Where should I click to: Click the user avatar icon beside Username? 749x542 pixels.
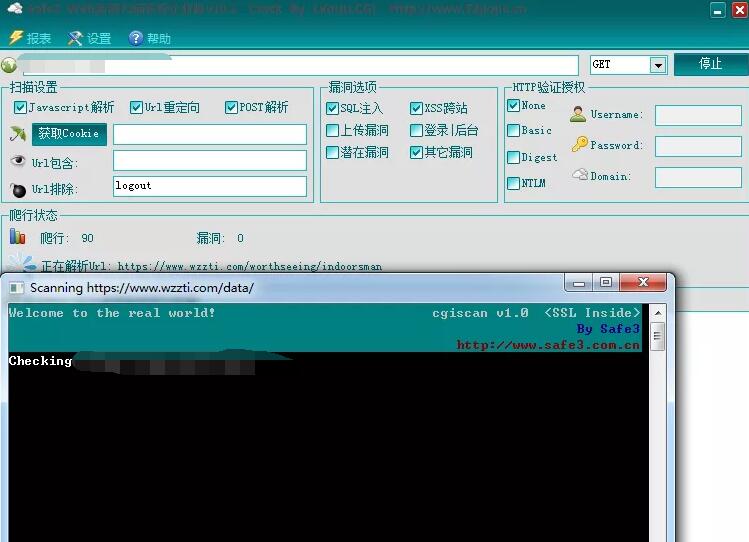578,114
